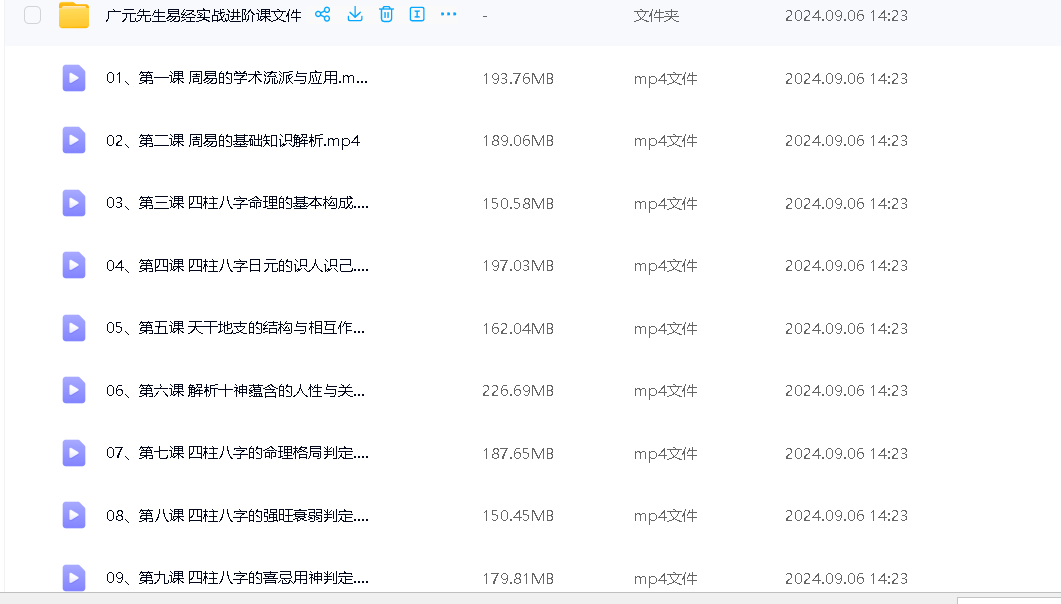This screenshot has height=604, width=1061.
Task: Click the share icon for the folder
Action: click(x=322, y=15)
